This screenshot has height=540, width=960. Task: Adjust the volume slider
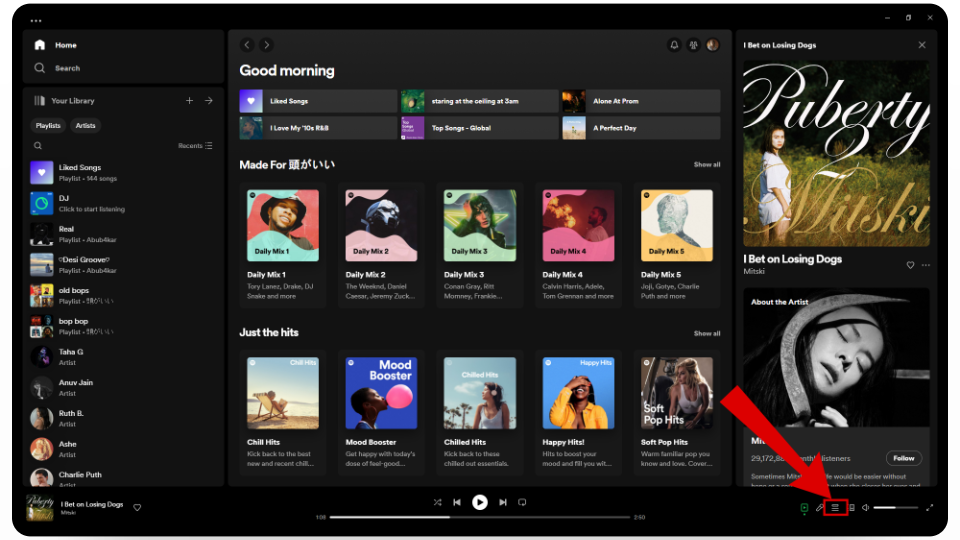[896, 508]
